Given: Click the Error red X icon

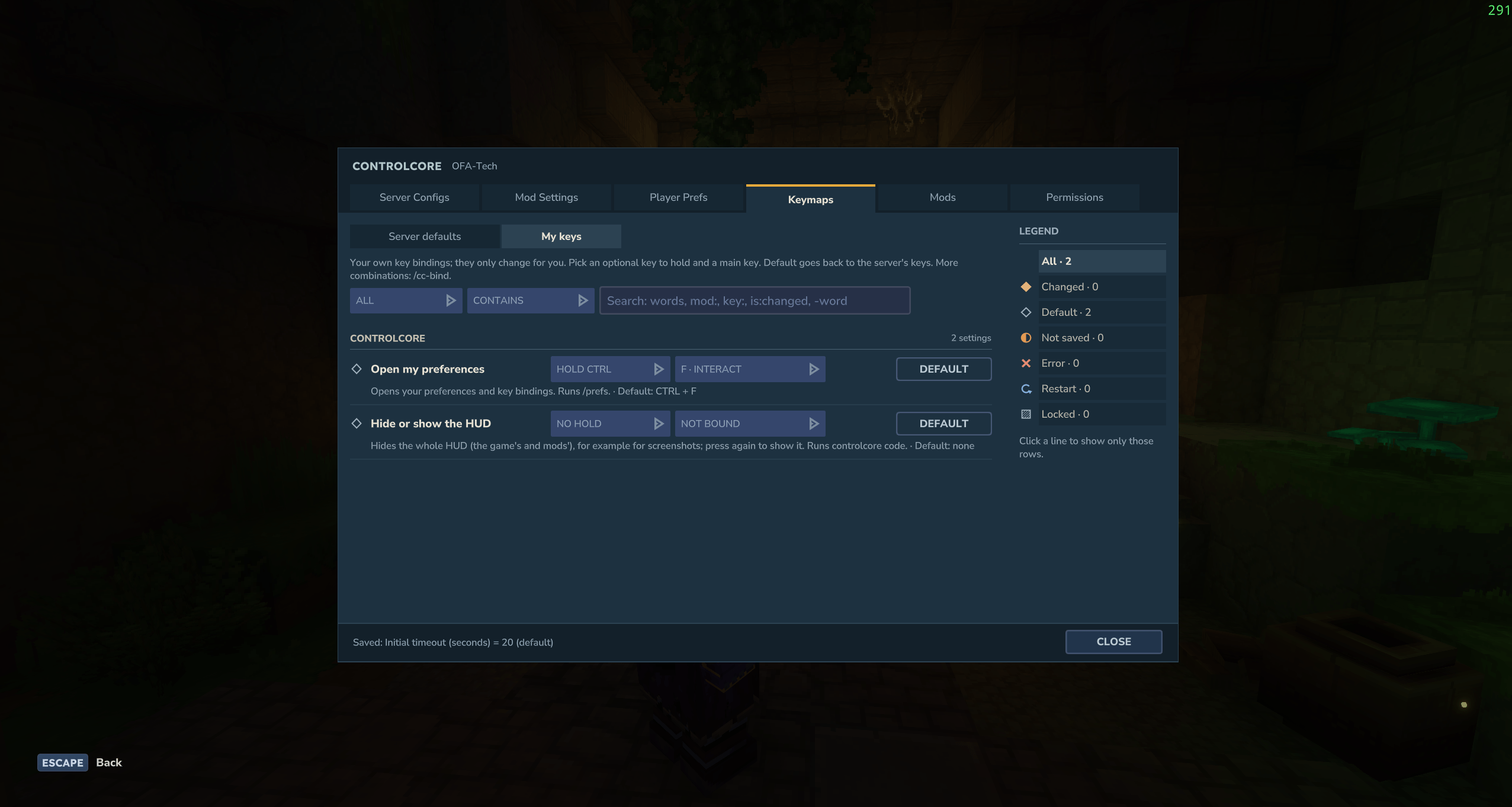Looking at the screenshot, I should (1026, 363).
